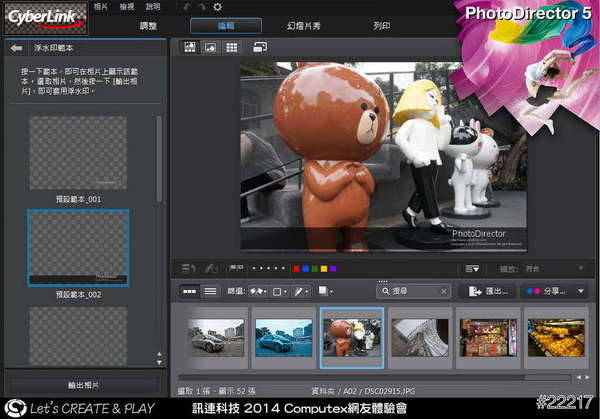Click the 匯出 export button
This screenshot has height=419, width=600.
click(487, 291)
